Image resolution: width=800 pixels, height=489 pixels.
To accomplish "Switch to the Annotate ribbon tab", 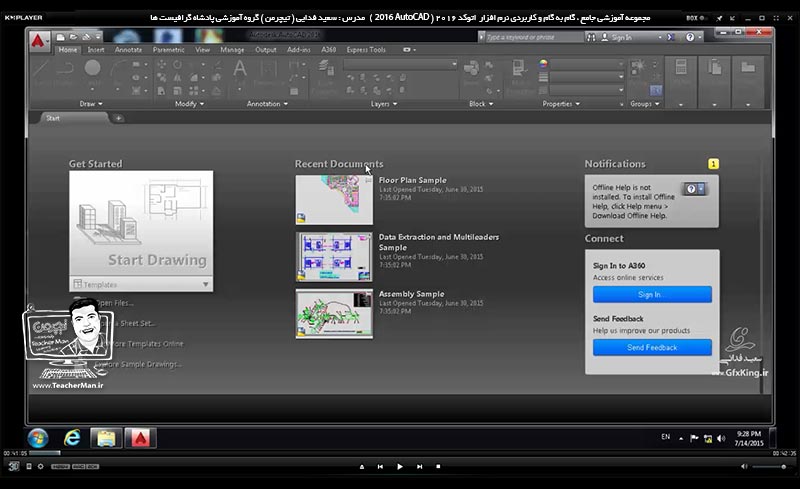I will [x=128, y=50].
